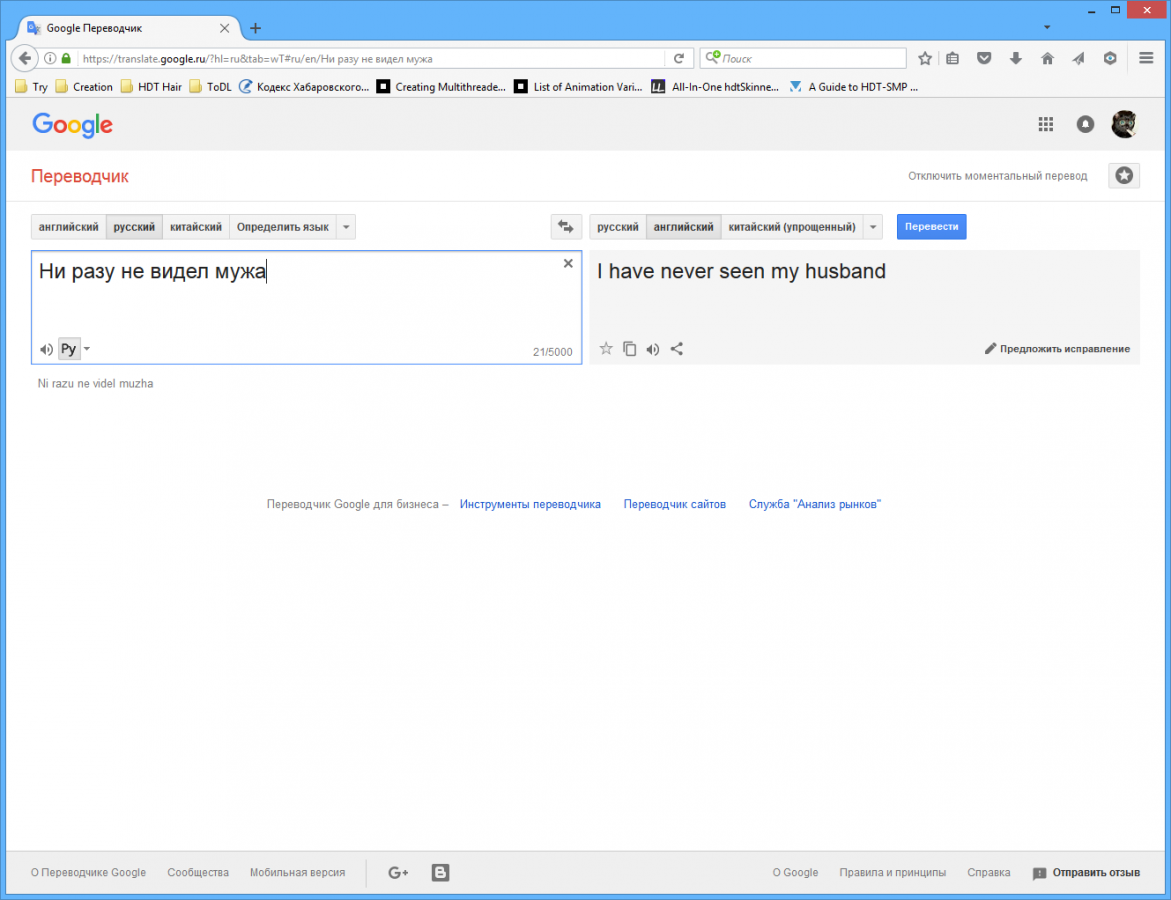Save translation with star icon
Image resolution: width=1171 pixels, height=900 pixels.
coord(606,348)
